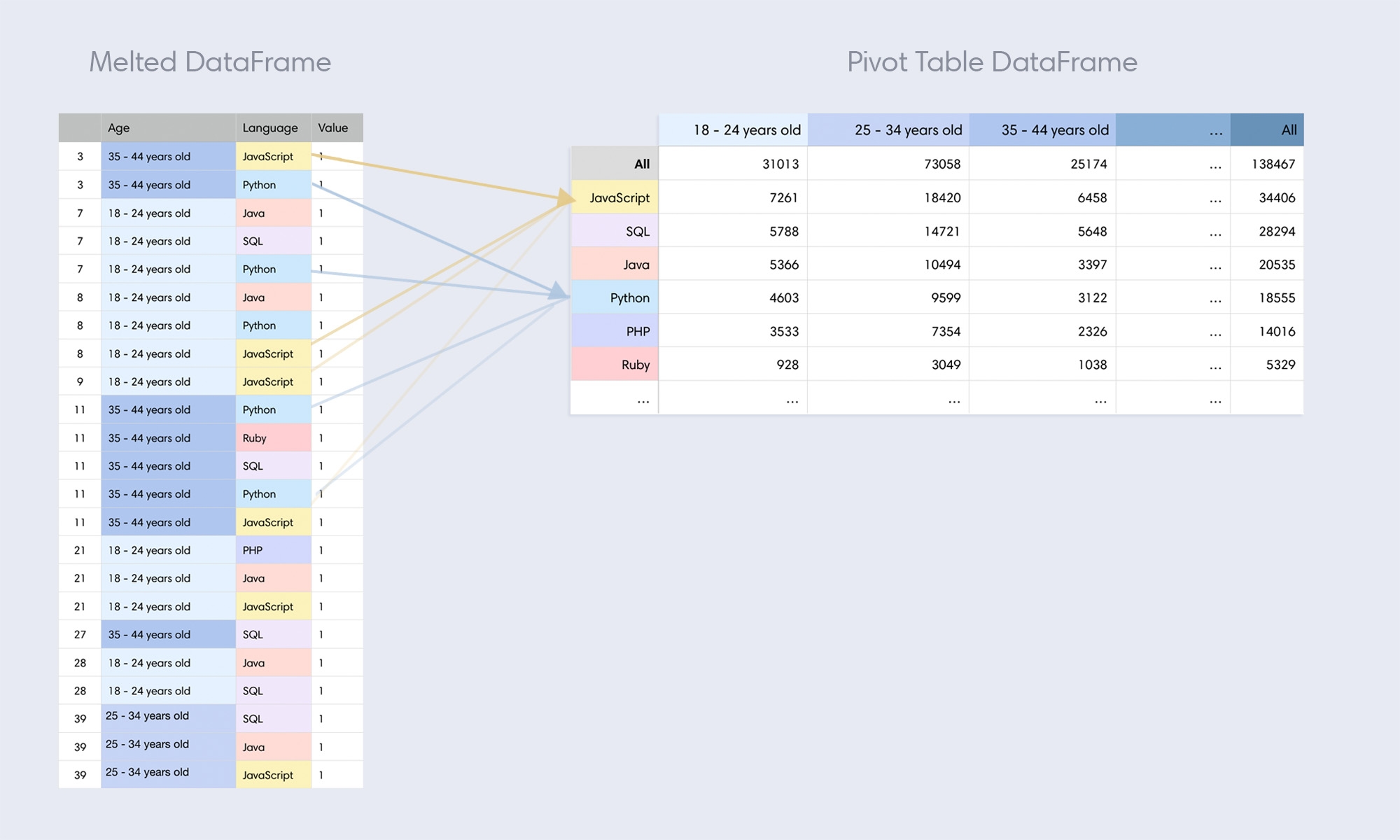Click the total 28294 in SQL row
Image resolution: width=1400 pixels, height=840 pixels.
1277,231
